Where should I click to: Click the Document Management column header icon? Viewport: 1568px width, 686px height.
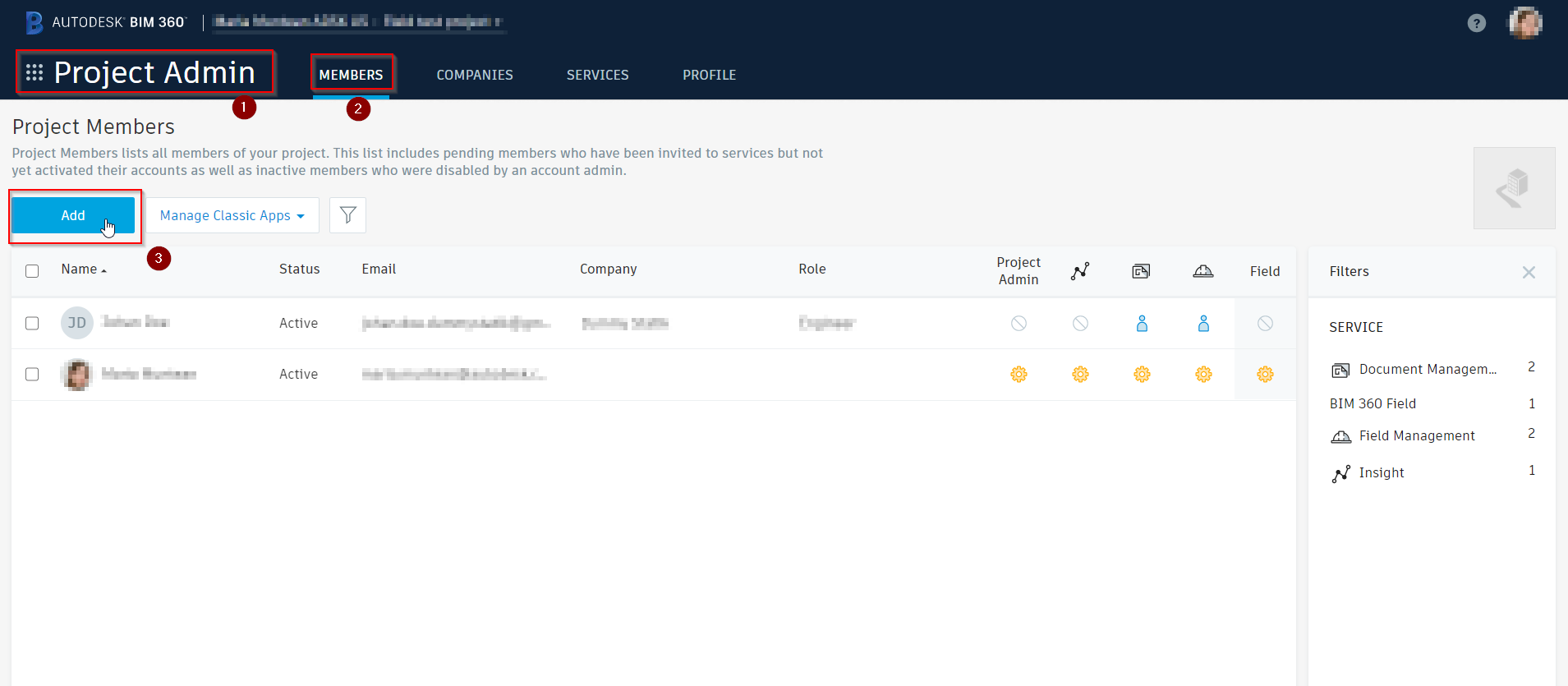pos(1141,271)
